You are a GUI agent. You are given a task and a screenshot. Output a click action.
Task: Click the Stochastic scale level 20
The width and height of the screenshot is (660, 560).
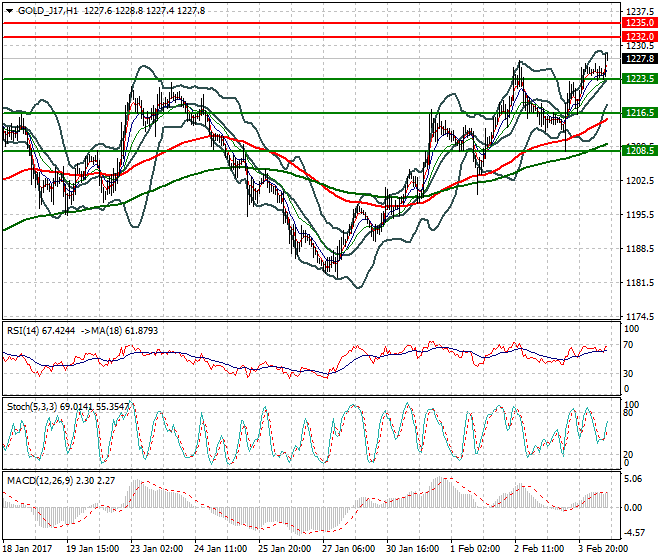[628, 454]
